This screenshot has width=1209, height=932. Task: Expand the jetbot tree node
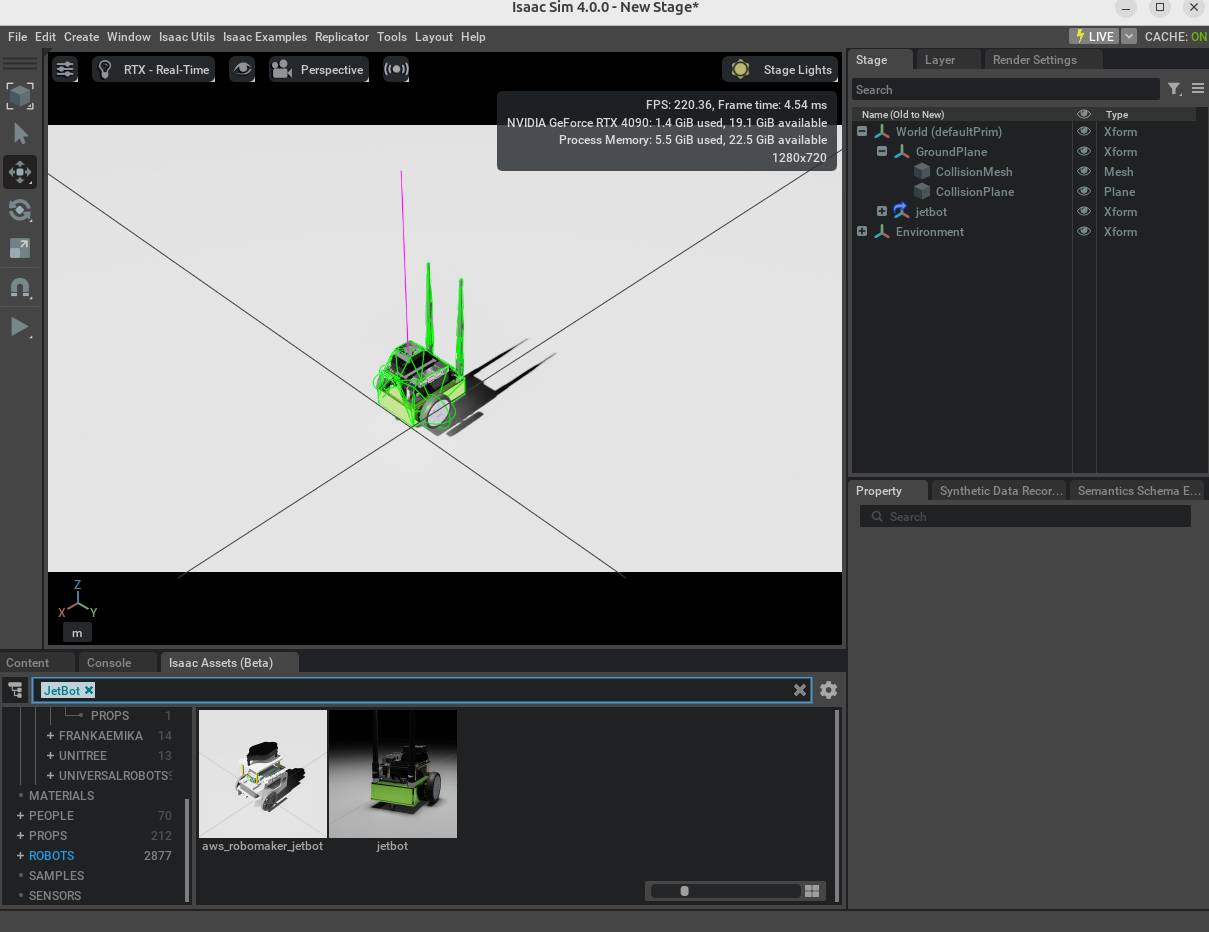point(882,211)
